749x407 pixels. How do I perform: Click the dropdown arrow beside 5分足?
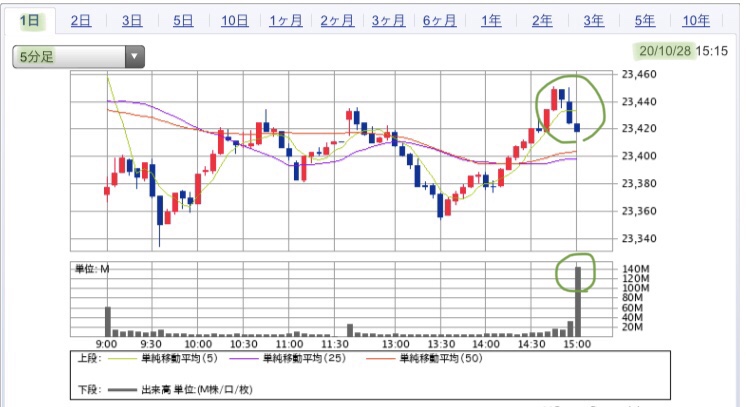(x=135, y=57)
